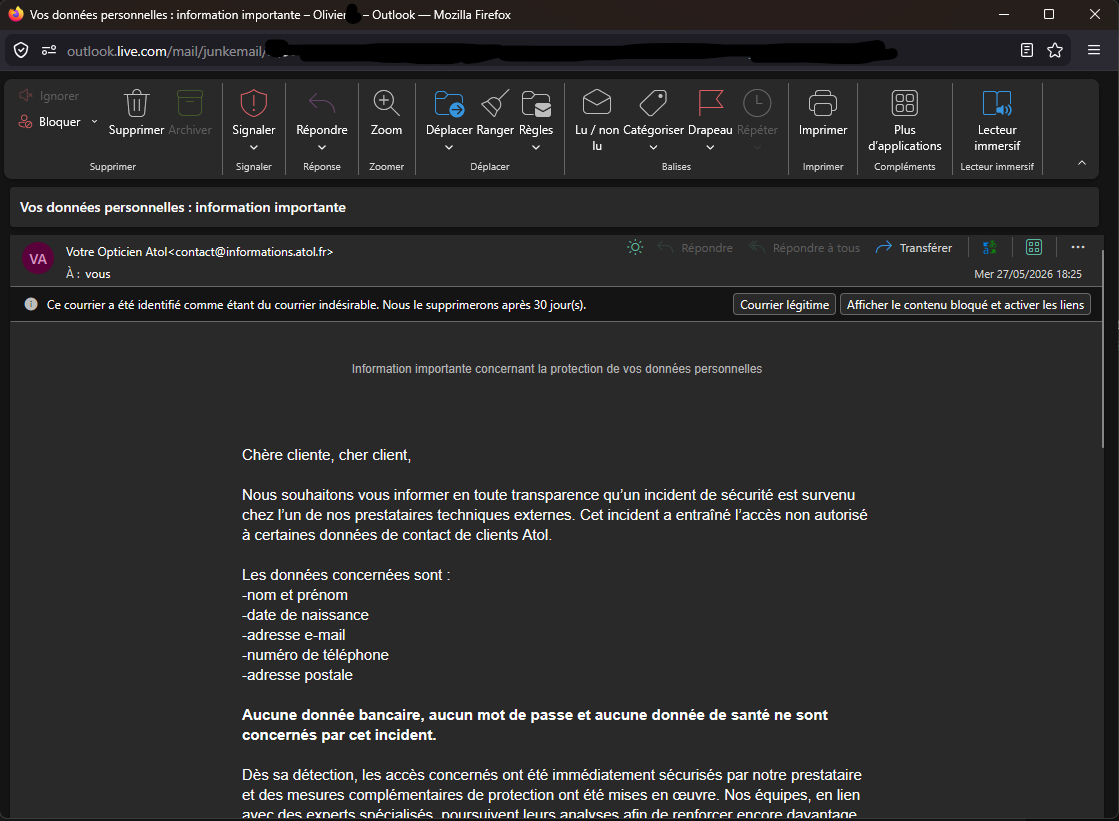Click the Signaler shield icon
This screenshot has height=821, width=1119.
[253, 104]
